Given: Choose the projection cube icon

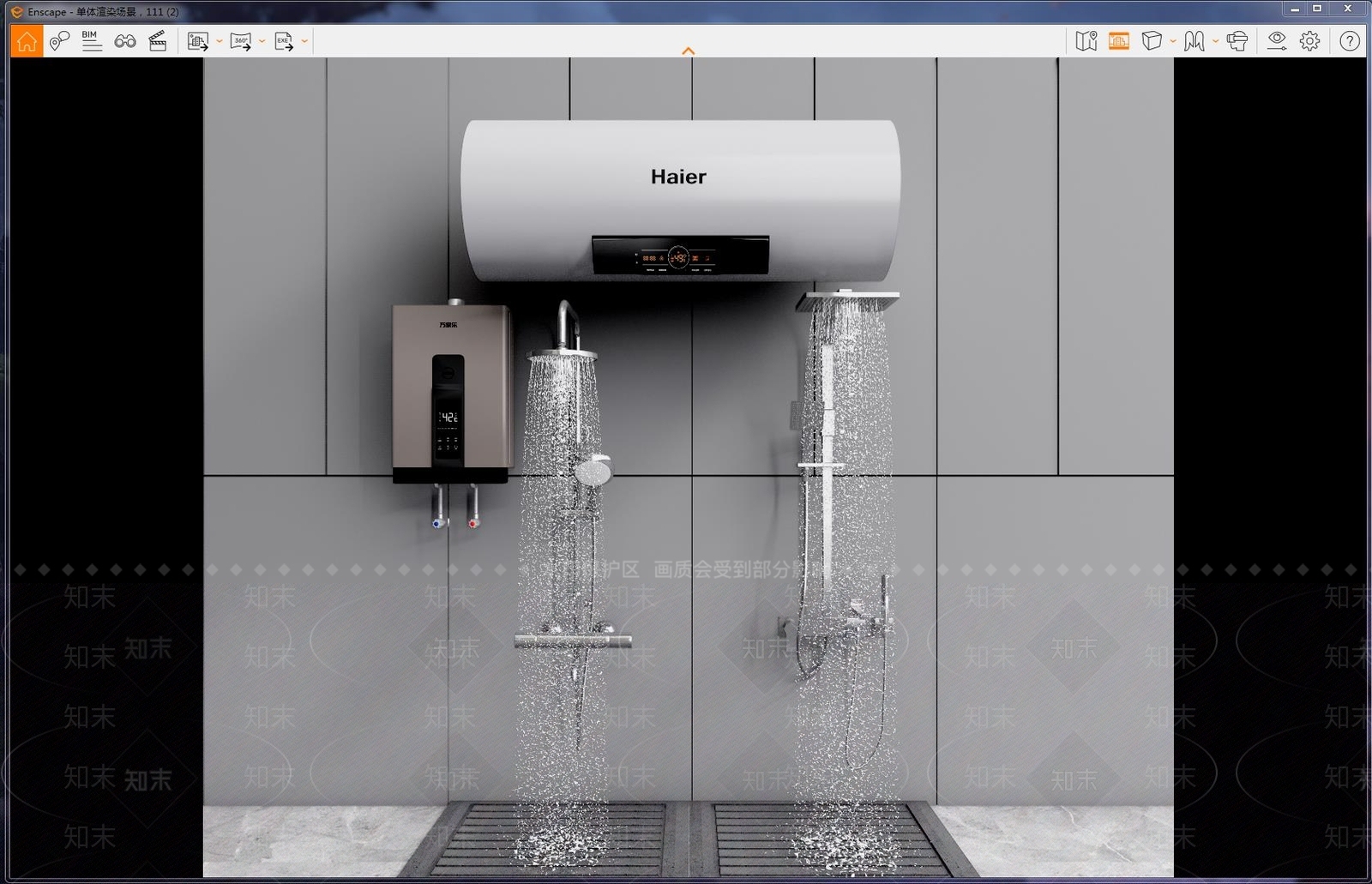Looking at the screenshot, I should coord(1152,41).
